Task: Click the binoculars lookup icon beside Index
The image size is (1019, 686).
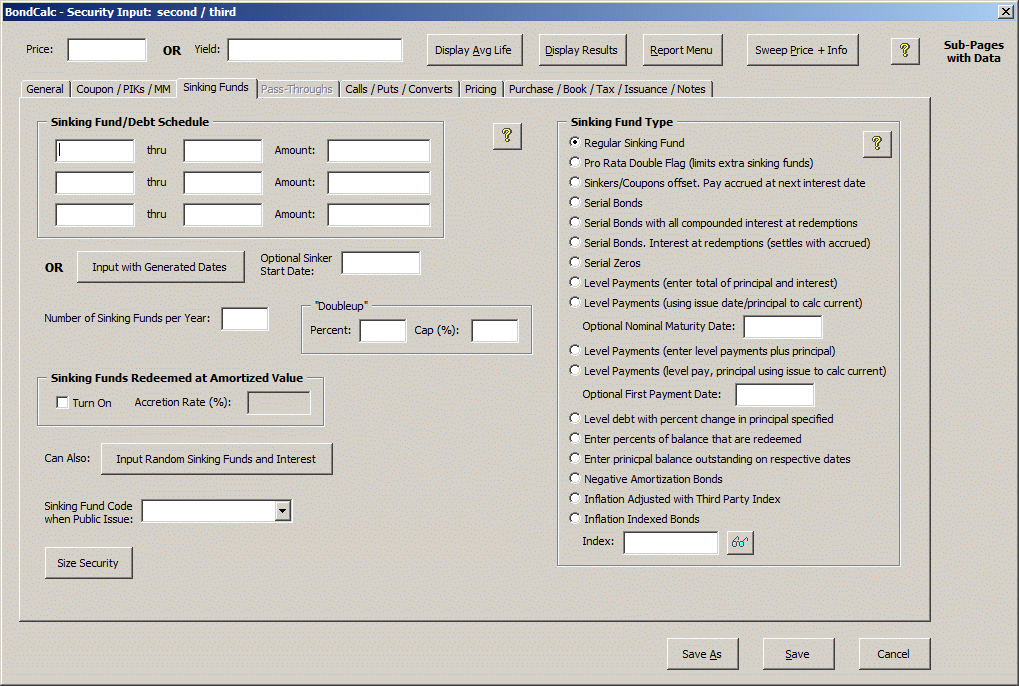Action: (x=740, y=543)
